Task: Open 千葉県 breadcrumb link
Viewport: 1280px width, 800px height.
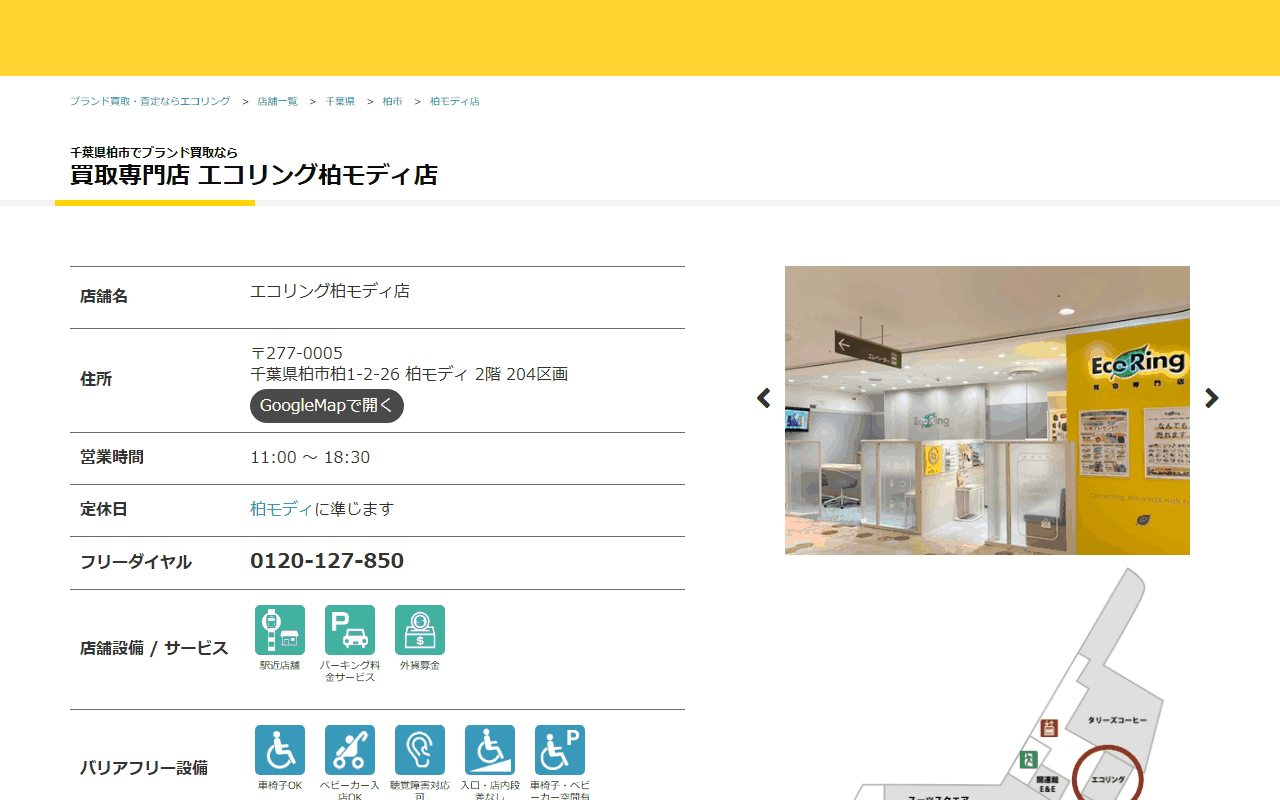Action: [x=340, y=102]
